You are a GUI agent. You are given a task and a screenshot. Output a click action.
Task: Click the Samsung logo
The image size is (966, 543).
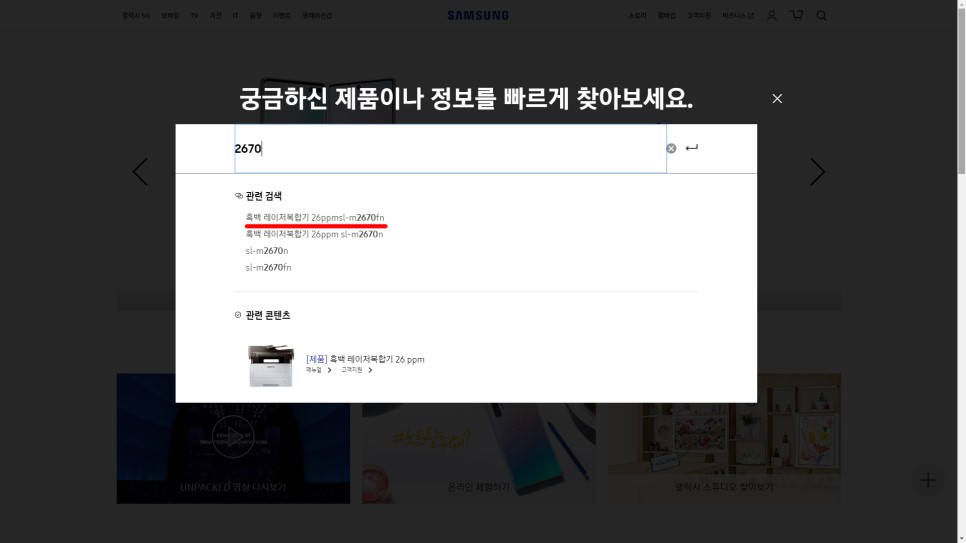pos(478,15)
